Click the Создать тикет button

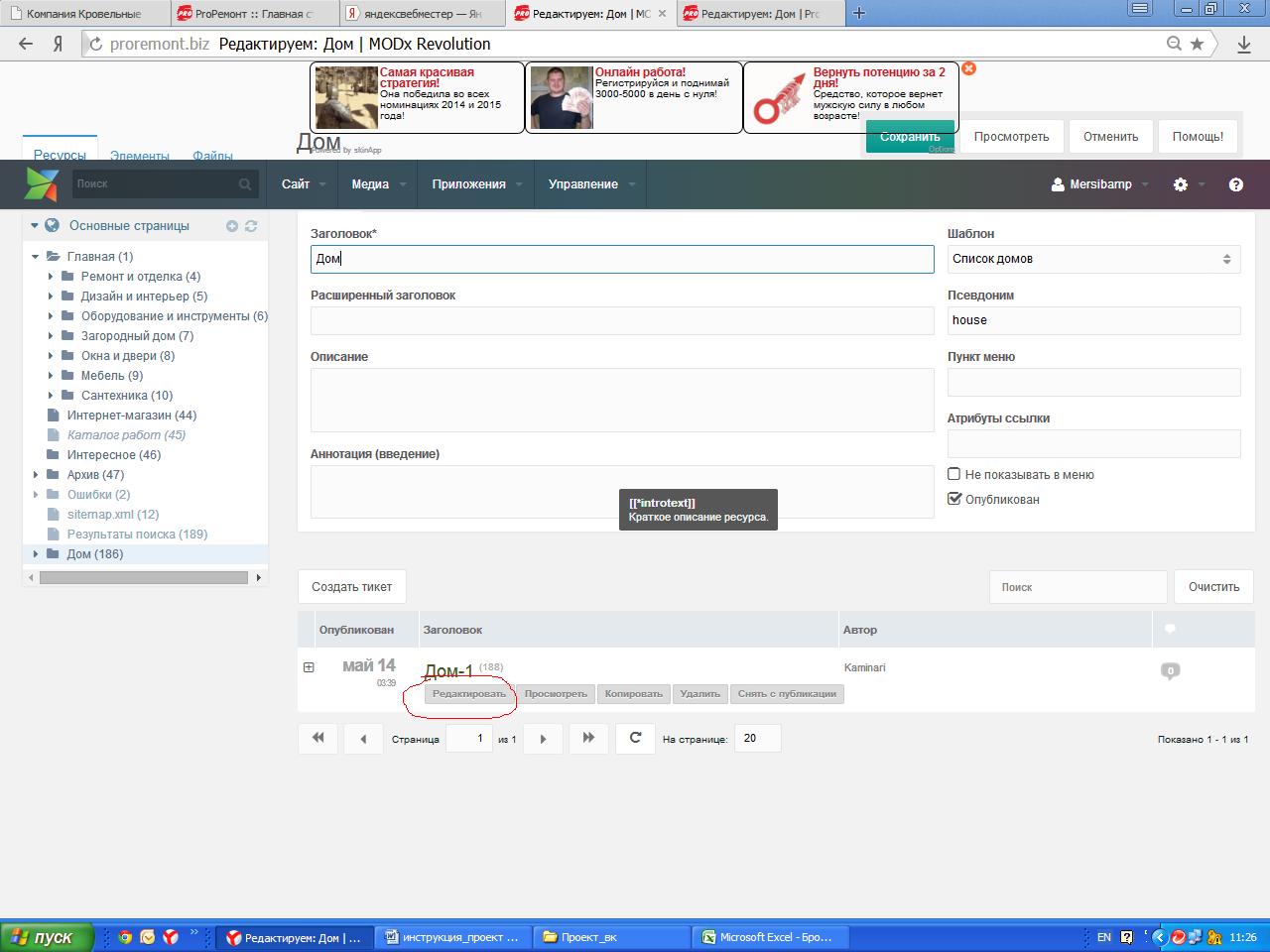[351, 587]
